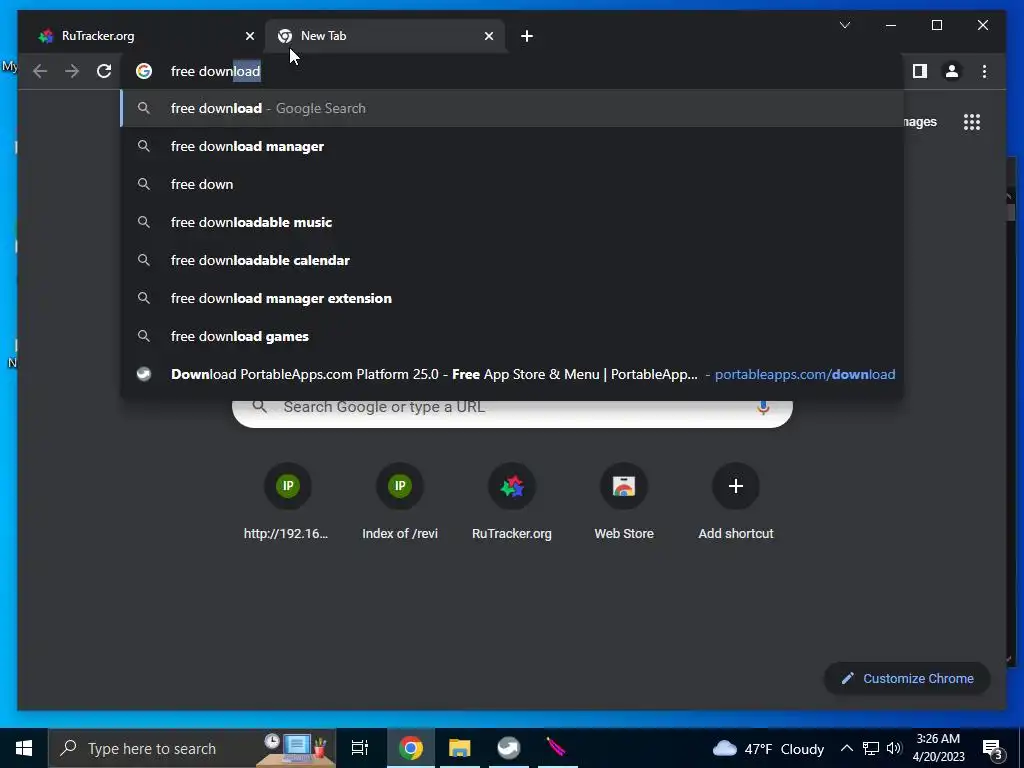Viewport: 1024px width, 768px height.
Task: Click the taskbar 'Type here to search' box
Action: click(x=192, y=748)
